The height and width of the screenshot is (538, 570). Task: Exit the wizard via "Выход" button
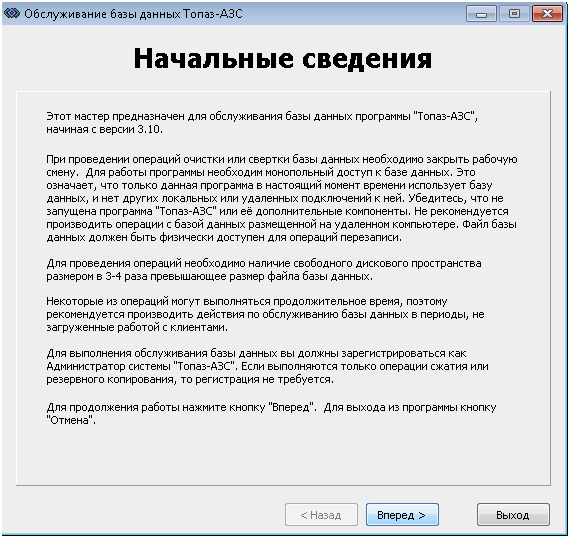click(x=513, y=515)
